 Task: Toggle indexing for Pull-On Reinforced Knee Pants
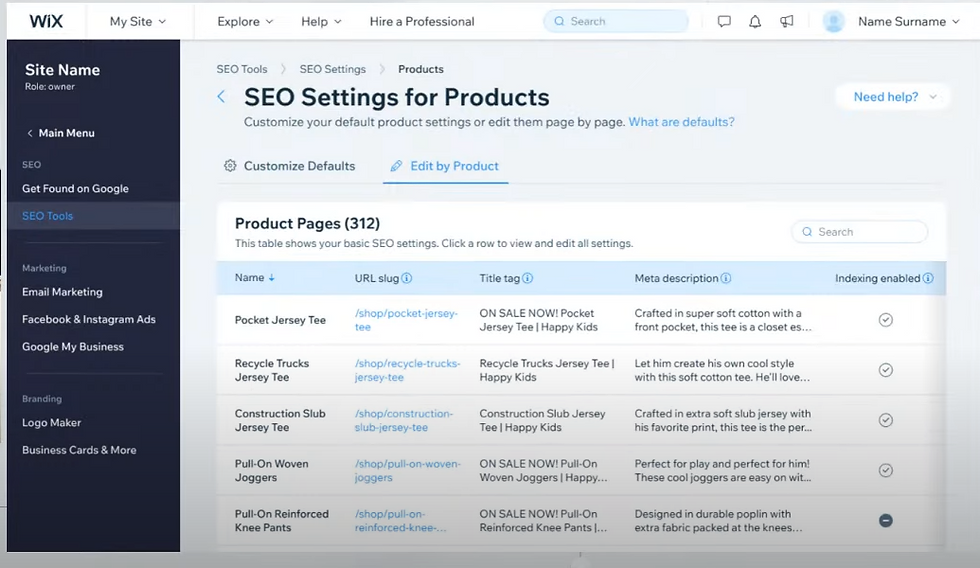[x=886, y=521]
